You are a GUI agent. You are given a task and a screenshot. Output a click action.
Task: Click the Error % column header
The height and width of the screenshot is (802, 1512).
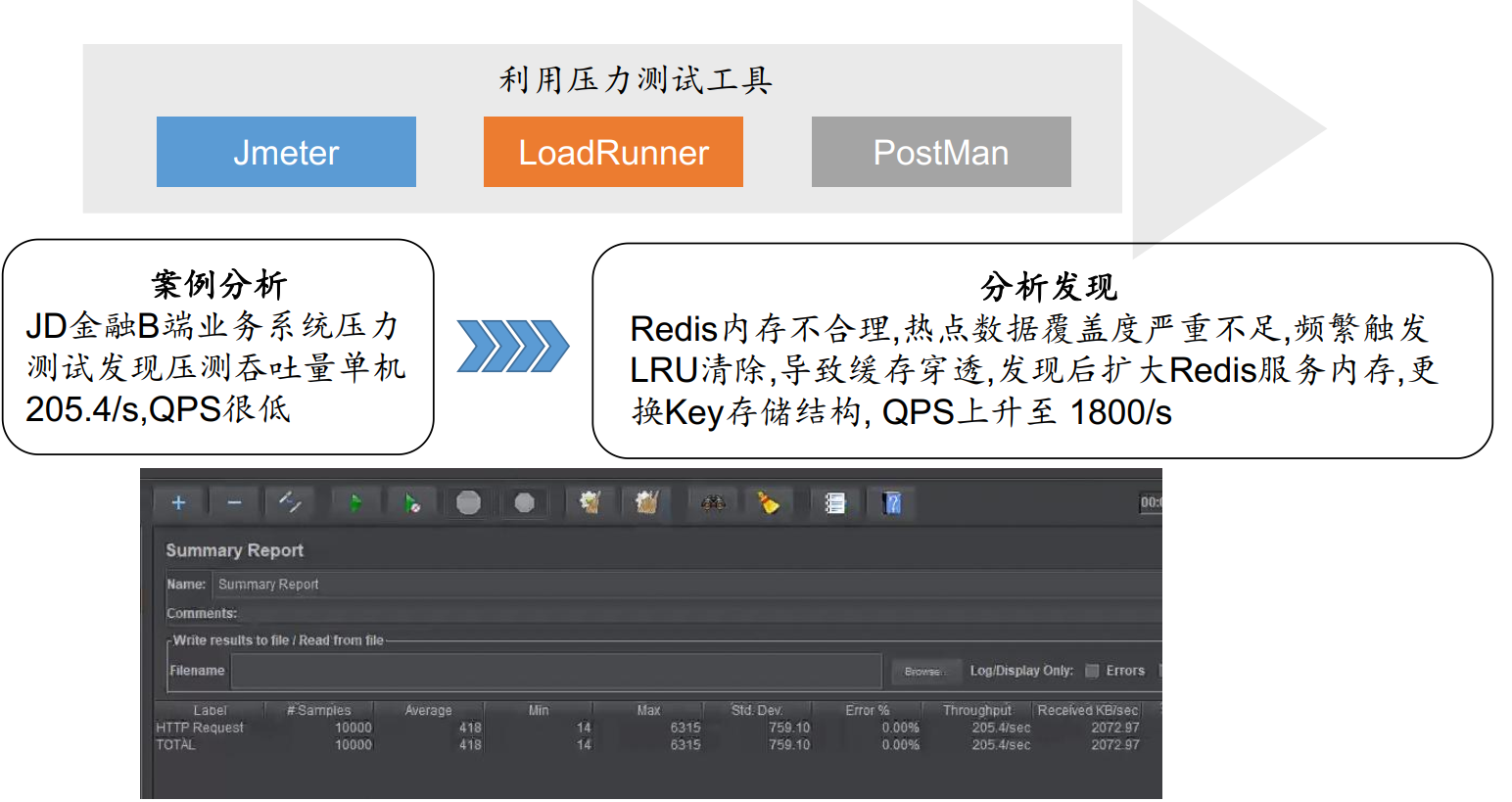click(868, 710)
